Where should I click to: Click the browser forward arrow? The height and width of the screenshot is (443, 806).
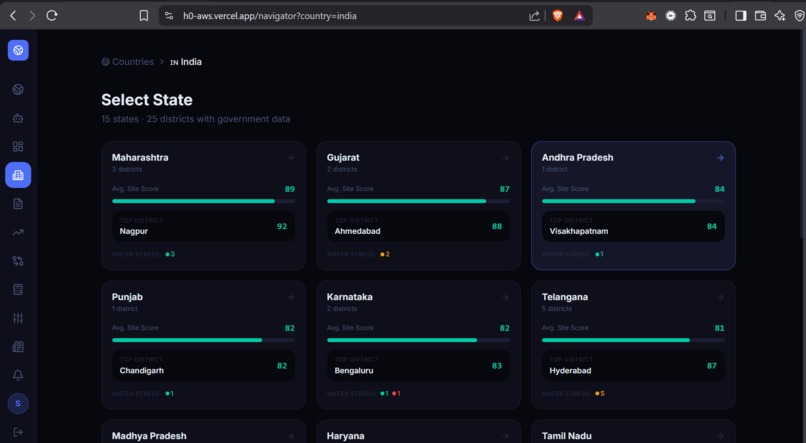pos(32,16)
